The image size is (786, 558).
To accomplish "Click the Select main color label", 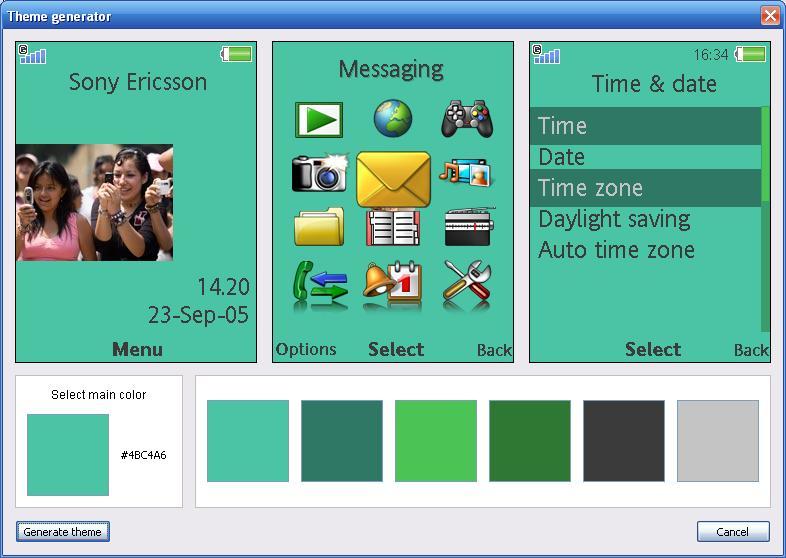I will (x=99, y=395).
